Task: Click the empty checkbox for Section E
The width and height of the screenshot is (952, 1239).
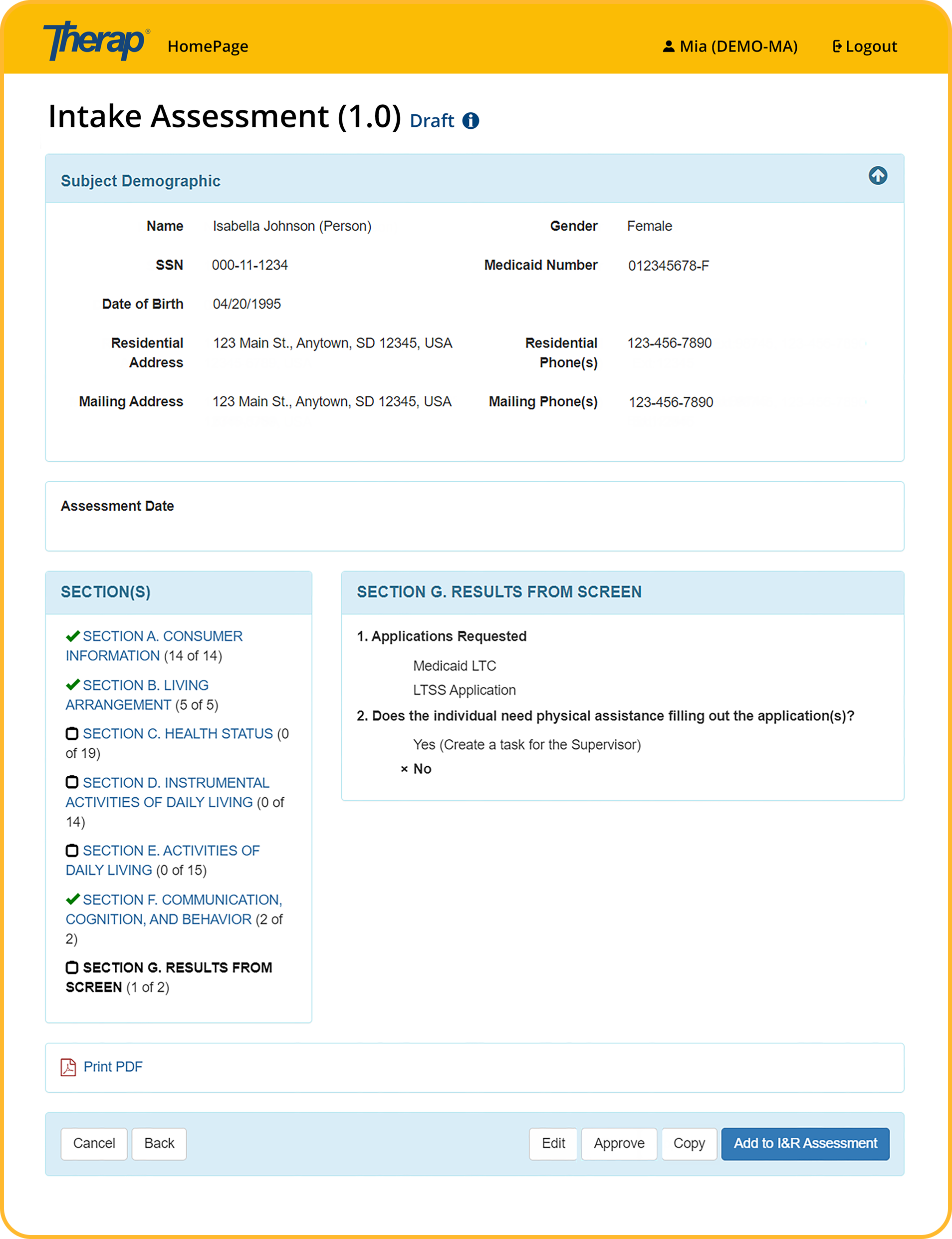Action: click(x=72, y=850)
